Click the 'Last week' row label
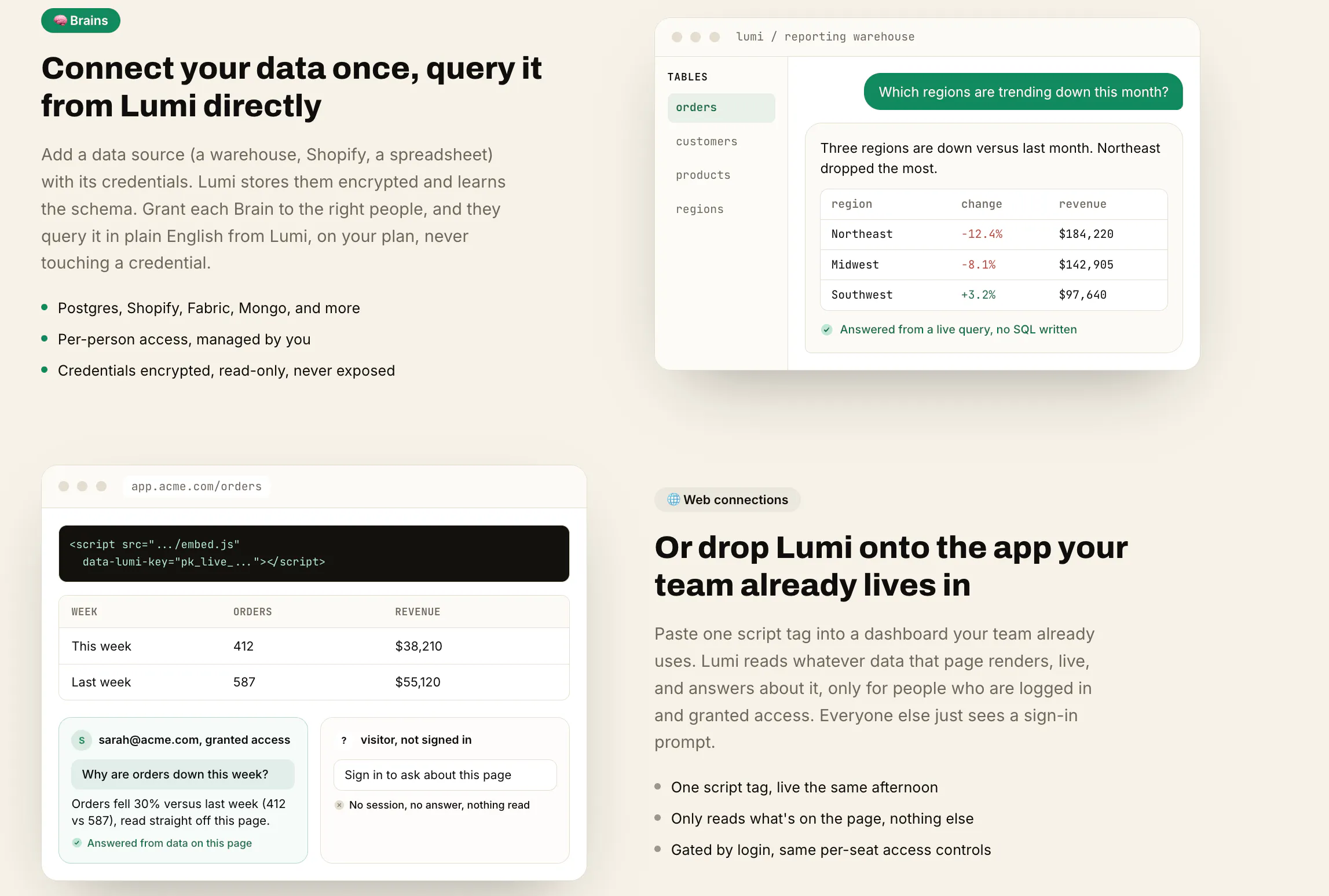The image size is (1329, 896). (101, 682)
